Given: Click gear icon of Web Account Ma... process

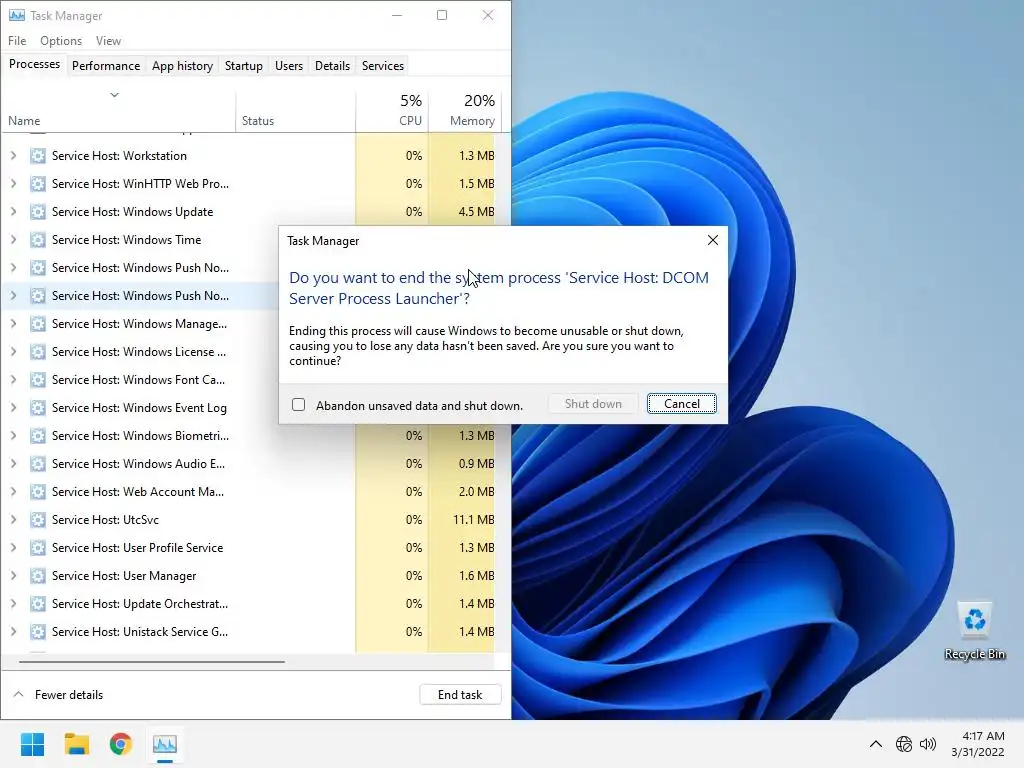Looking at the screenshot, I should click(x=38, y=492).
